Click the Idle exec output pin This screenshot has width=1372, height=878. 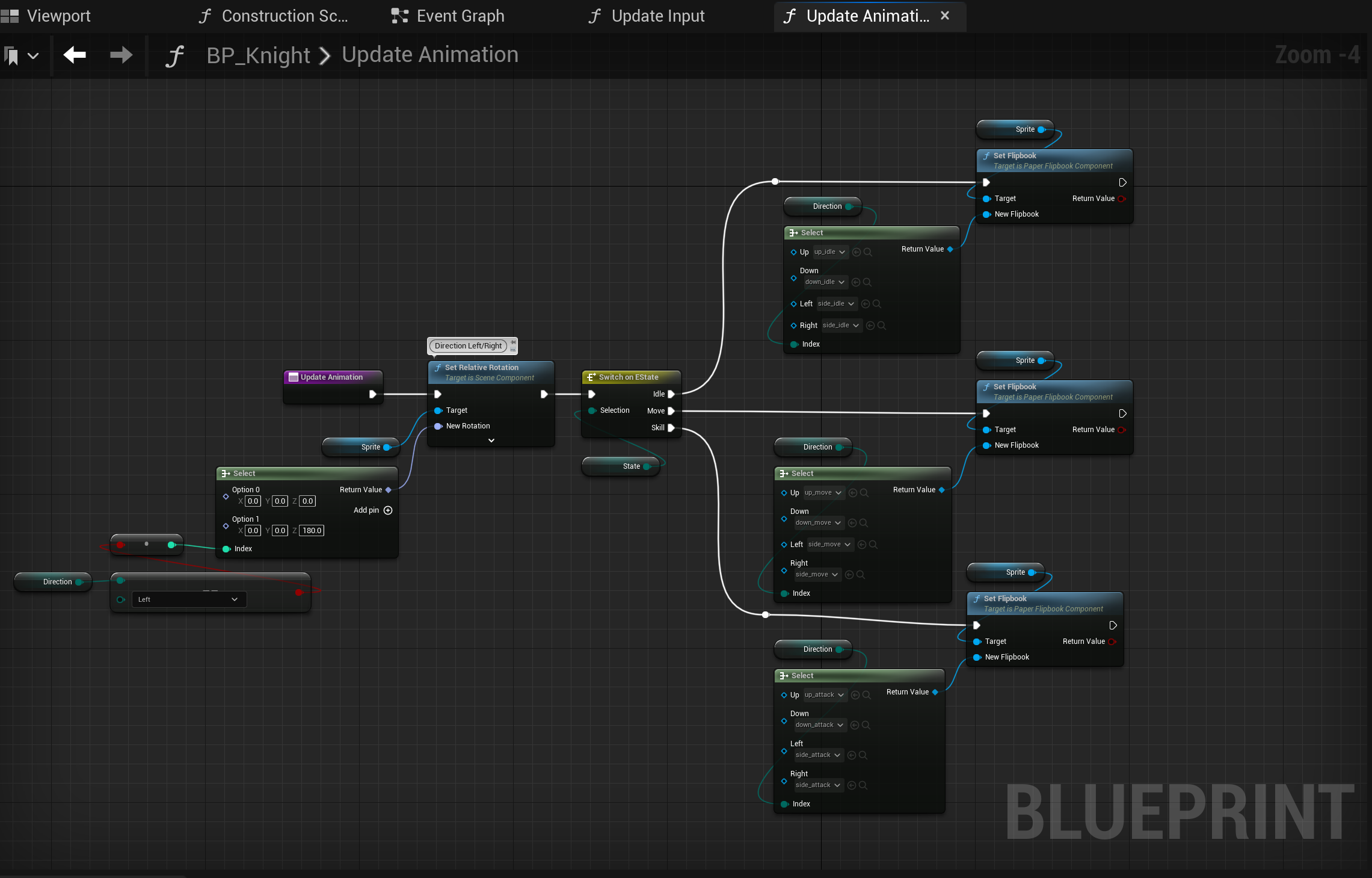[x=671, y=394]
